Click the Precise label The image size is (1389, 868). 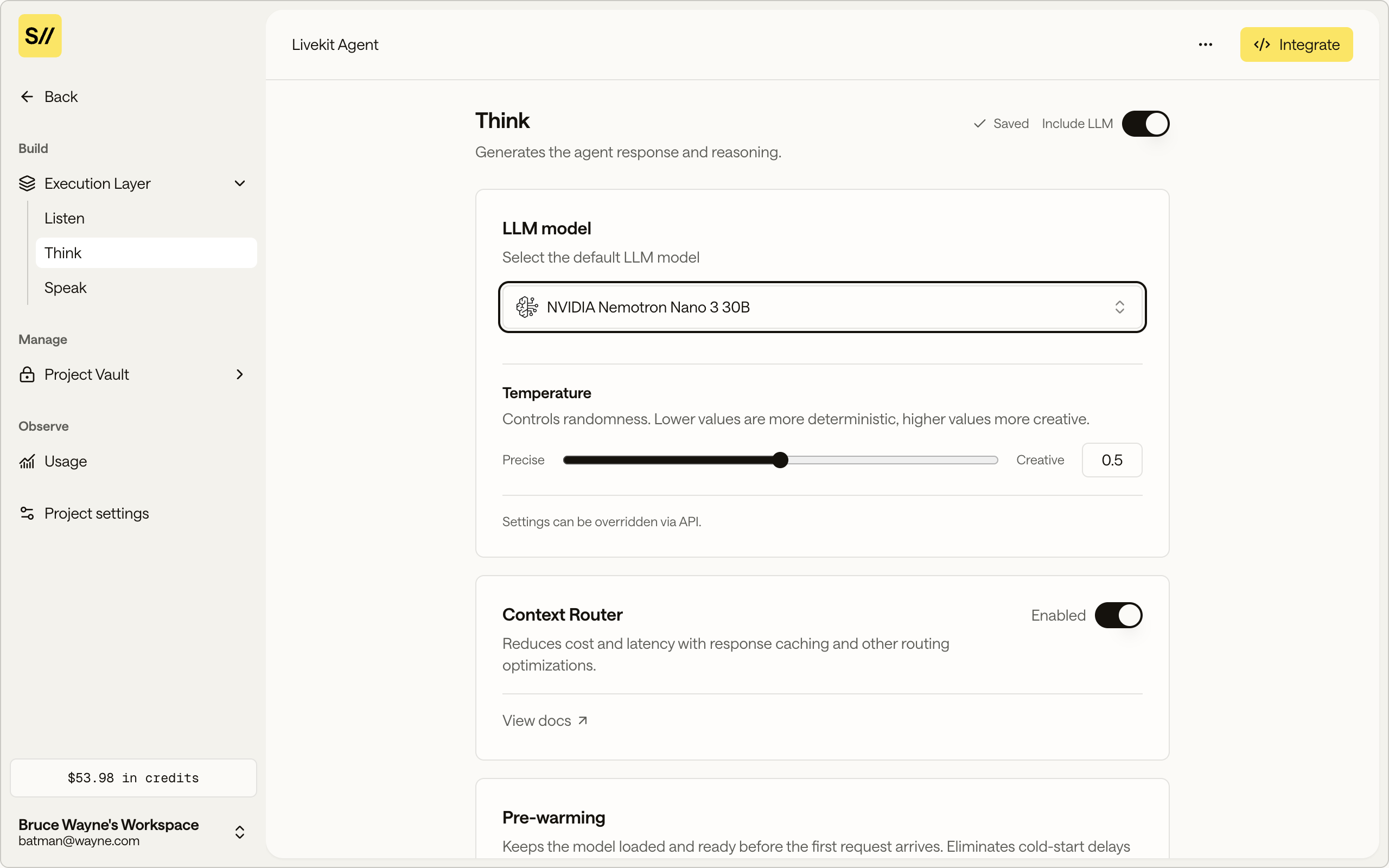[523, 460]
